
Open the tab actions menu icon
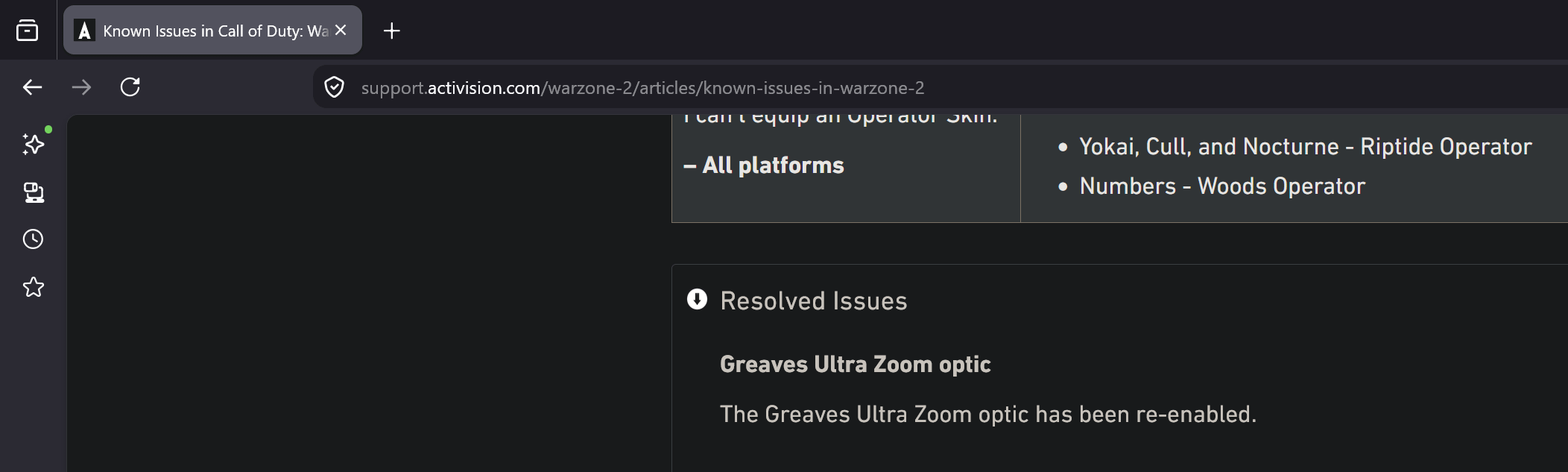pos(28,31)
